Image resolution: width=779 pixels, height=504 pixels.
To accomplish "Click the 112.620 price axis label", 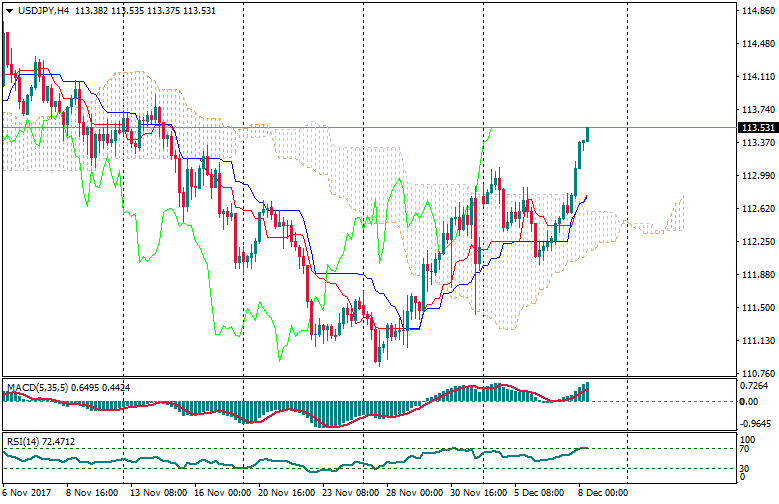I will click(x=758, y=209).
